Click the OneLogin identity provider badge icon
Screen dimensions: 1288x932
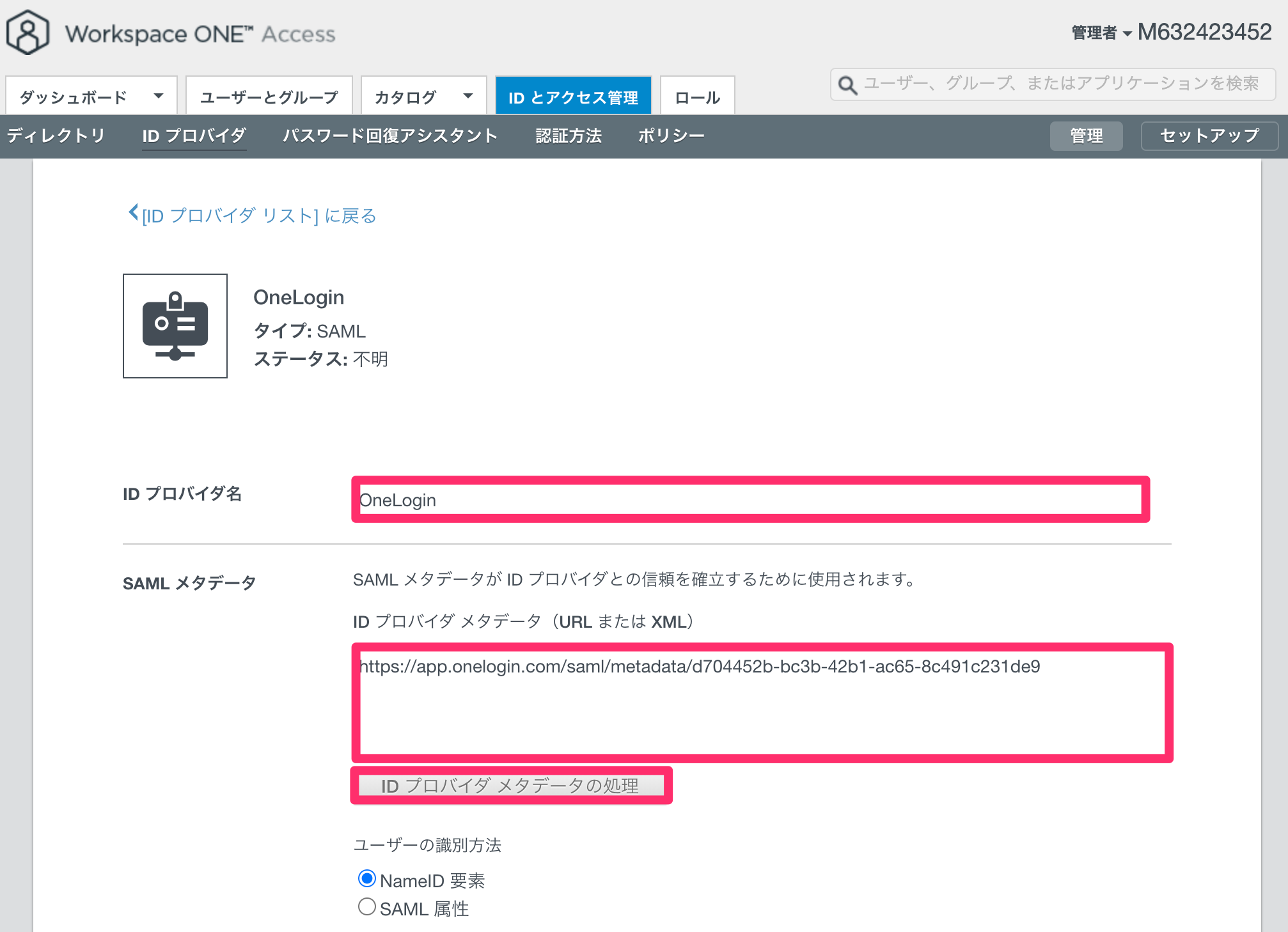175,326
